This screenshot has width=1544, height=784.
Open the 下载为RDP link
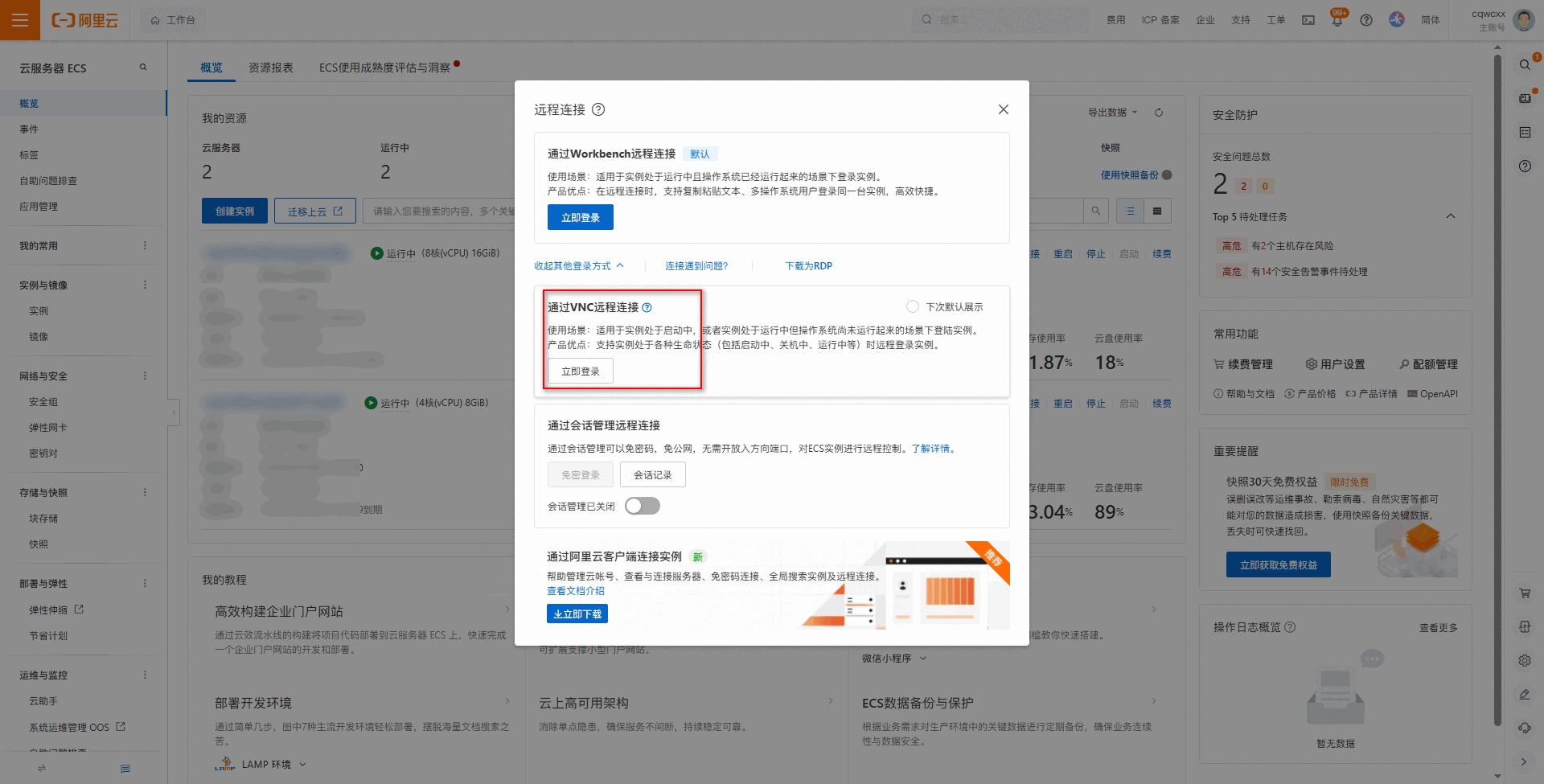809,266
